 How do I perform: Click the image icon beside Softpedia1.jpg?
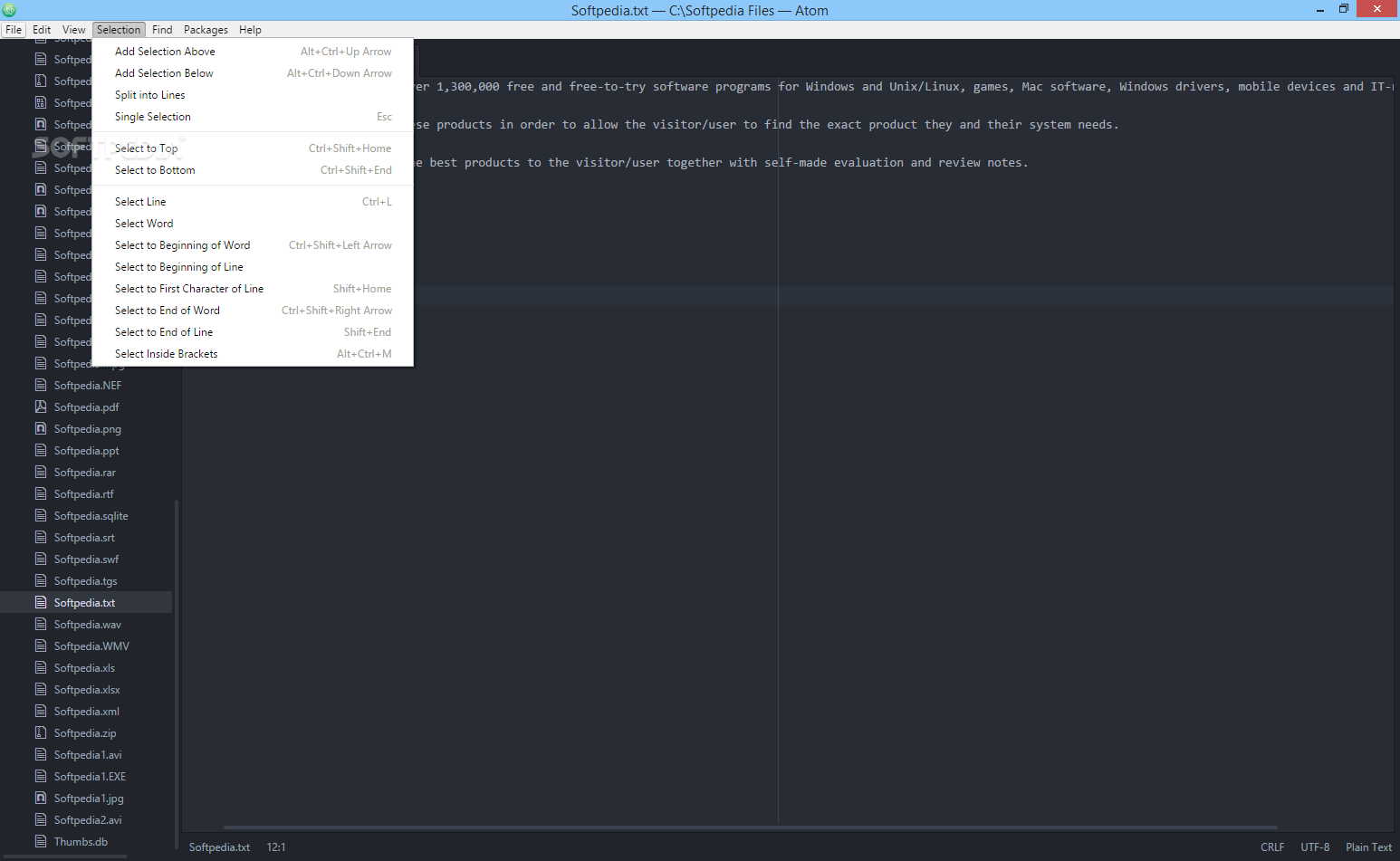tap(41, 798)
